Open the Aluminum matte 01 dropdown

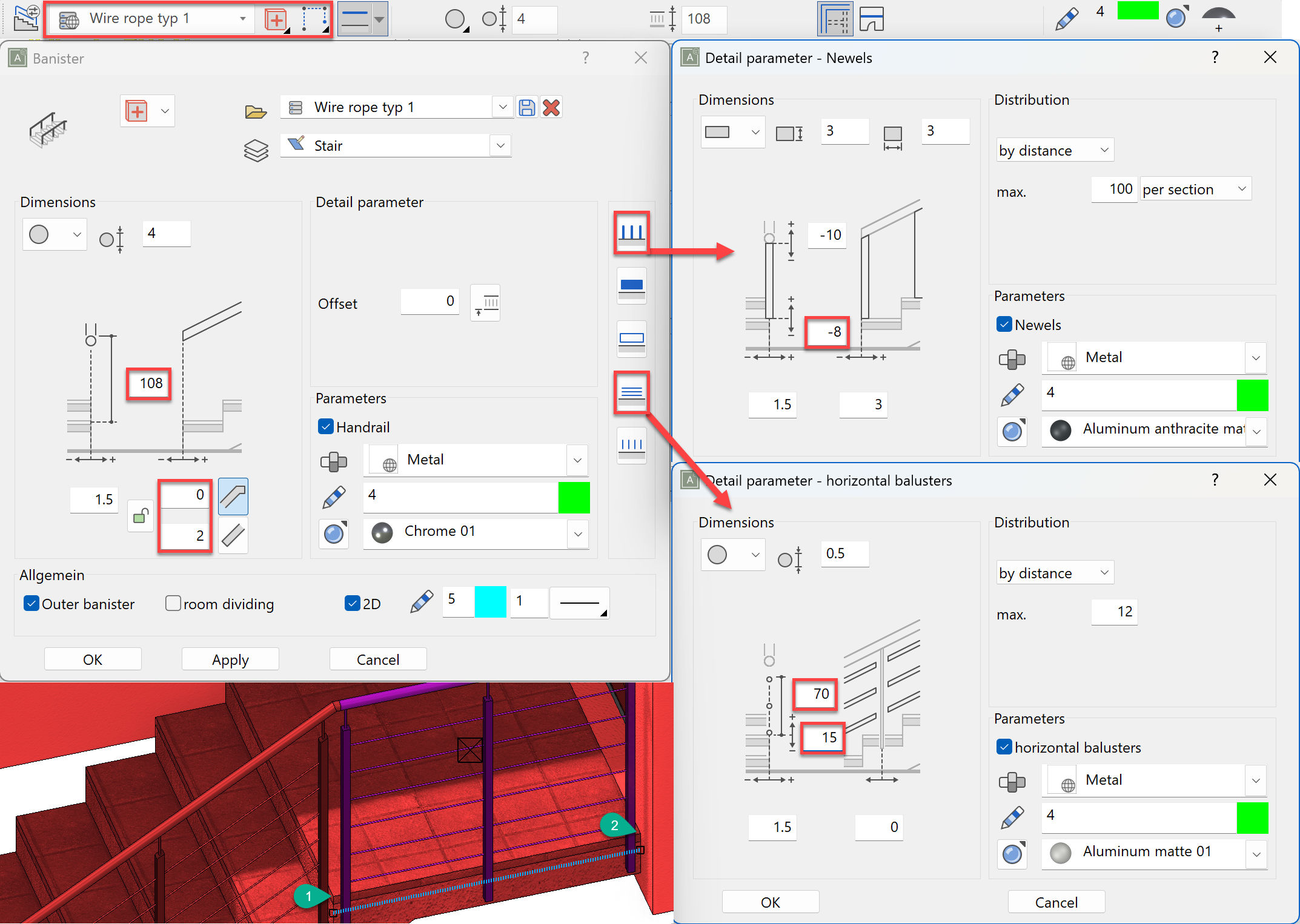pyautogui.click(x=1256, y=854)
